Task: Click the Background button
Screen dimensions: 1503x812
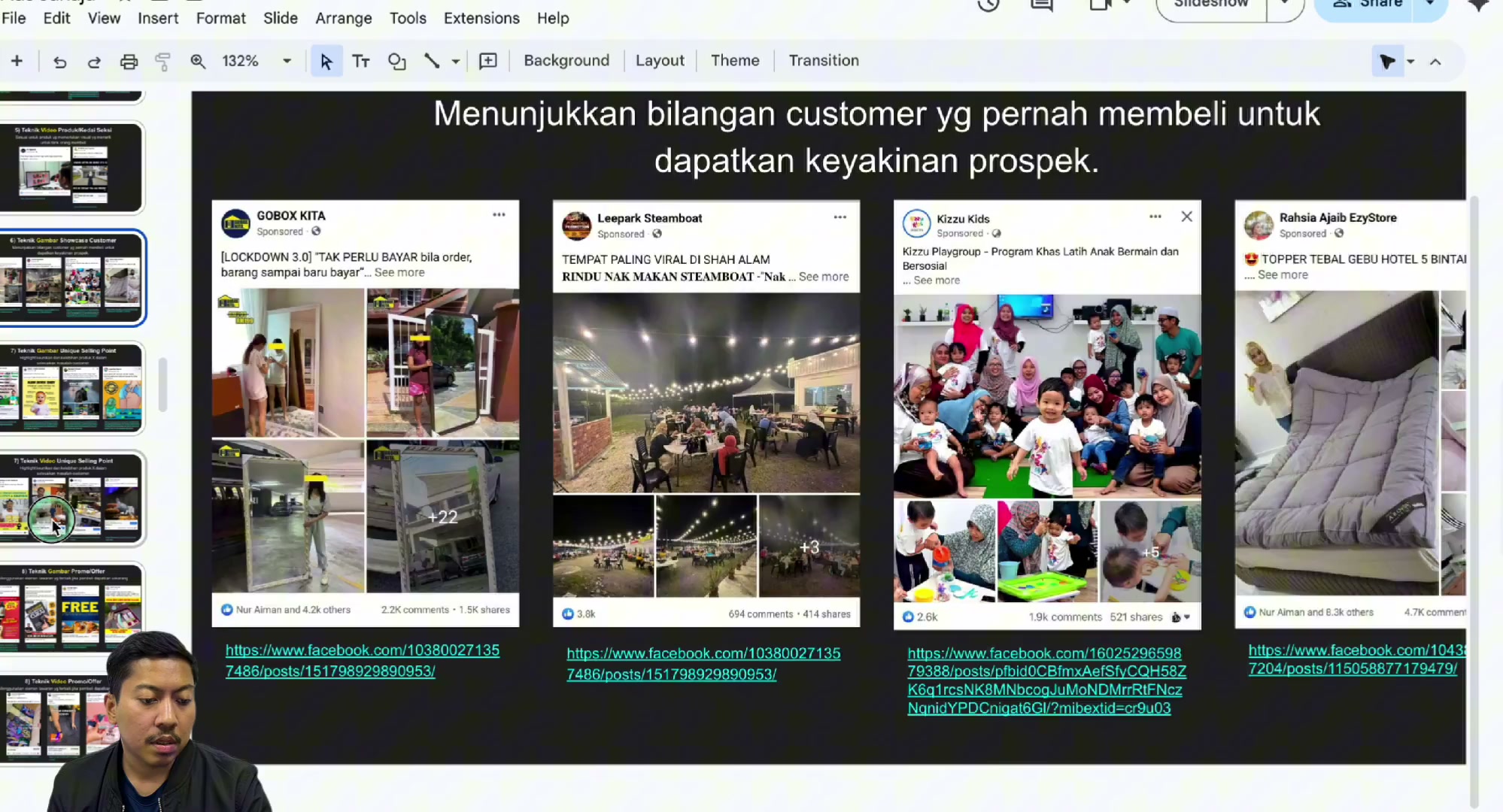Action: (x=566, y=60)
